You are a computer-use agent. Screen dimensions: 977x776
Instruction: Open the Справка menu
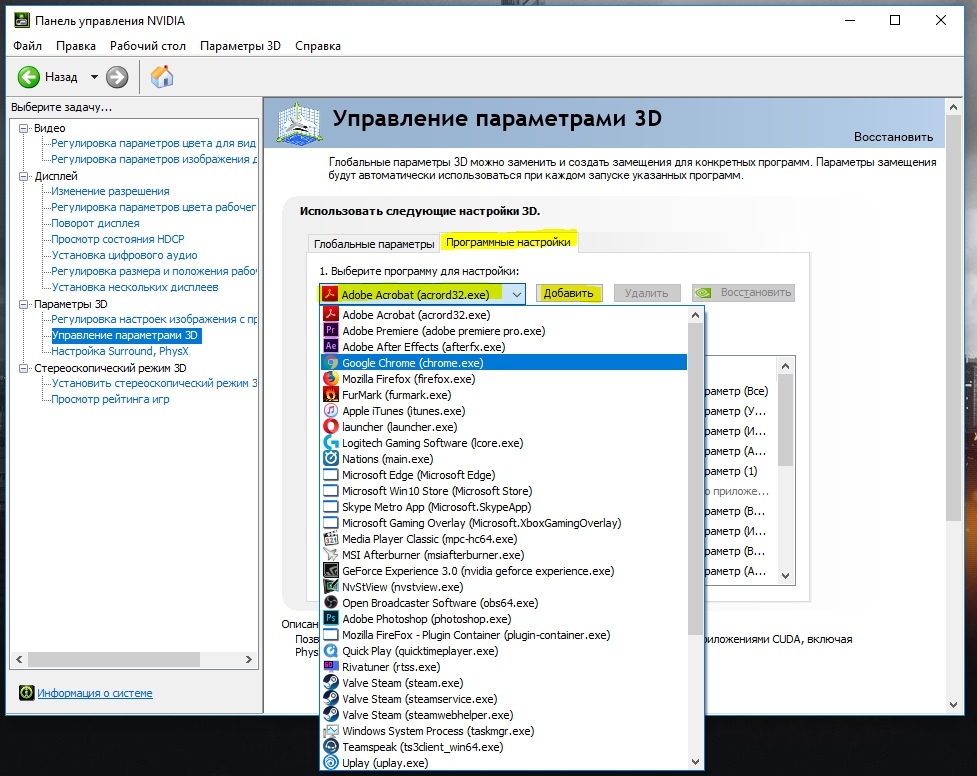(x=318, y=46)
